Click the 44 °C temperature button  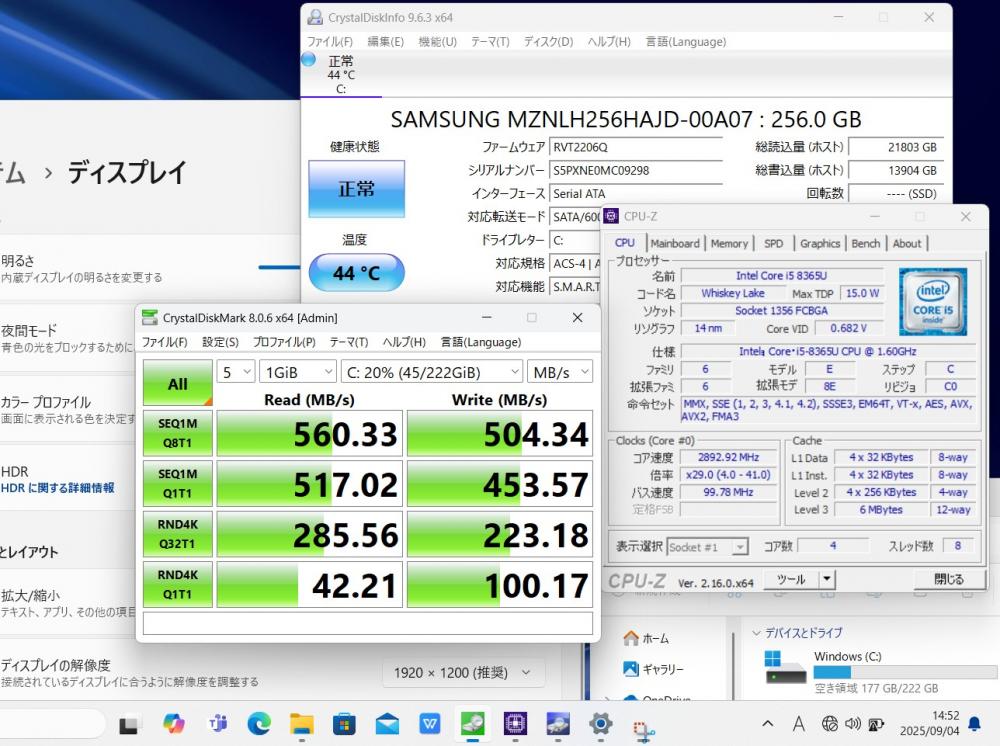[357, 273]
